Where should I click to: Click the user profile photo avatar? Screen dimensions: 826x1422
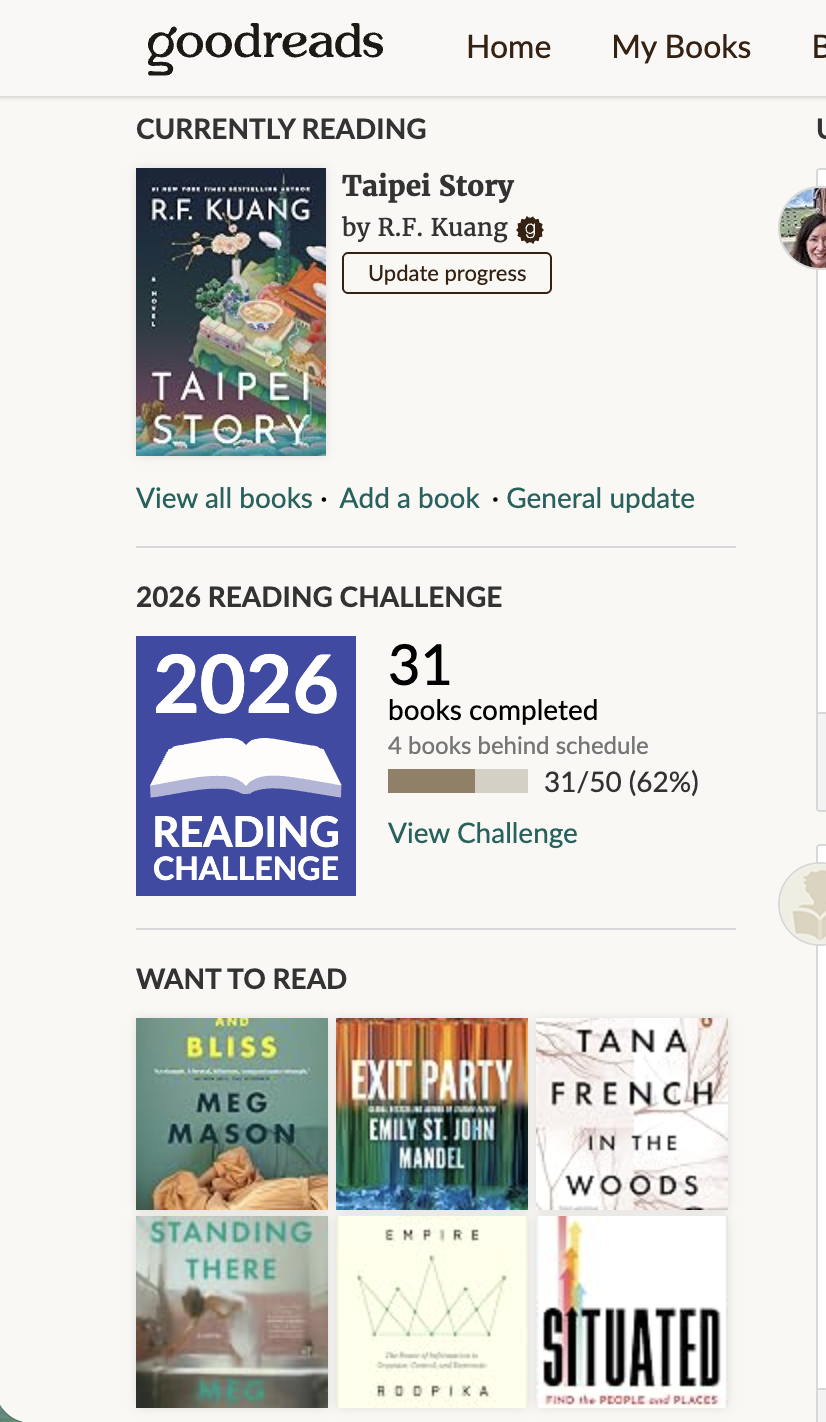click(x=803, y=227)
